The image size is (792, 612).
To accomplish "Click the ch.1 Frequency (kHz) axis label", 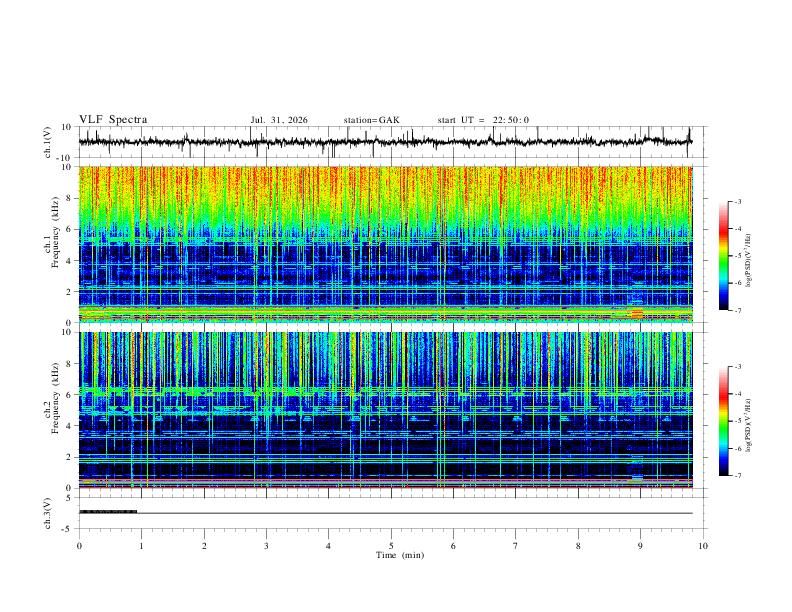I will pyautogui.click(x=56, y=244).
